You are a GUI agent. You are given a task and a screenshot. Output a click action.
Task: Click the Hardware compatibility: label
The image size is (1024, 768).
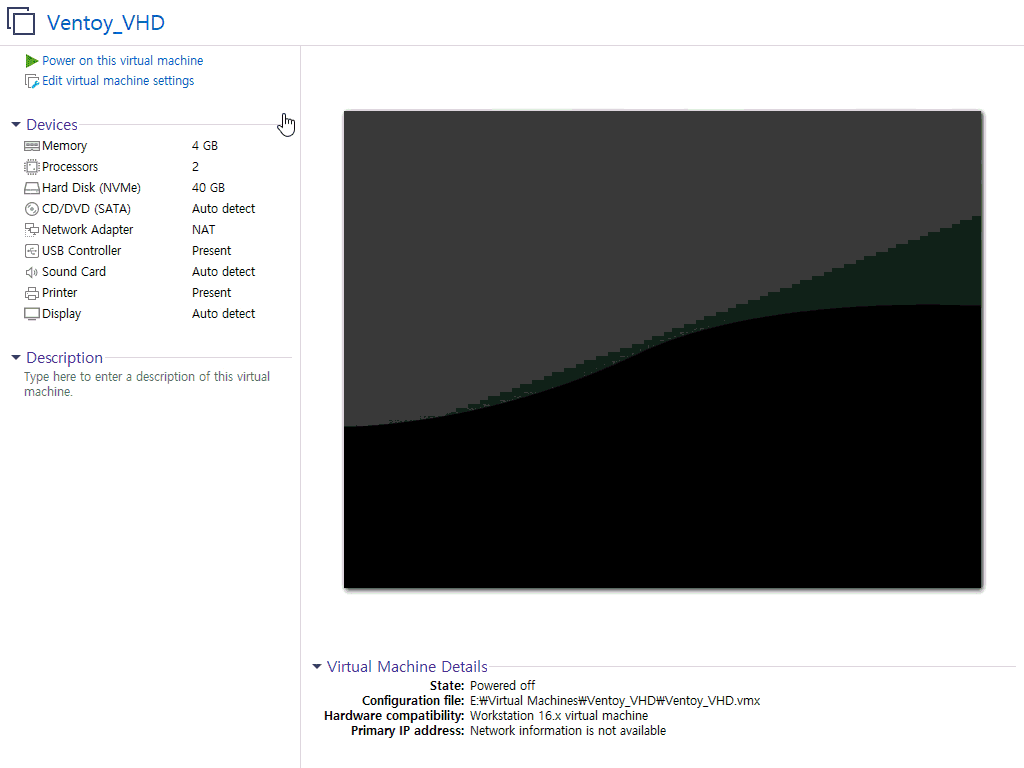coord(394,716)
